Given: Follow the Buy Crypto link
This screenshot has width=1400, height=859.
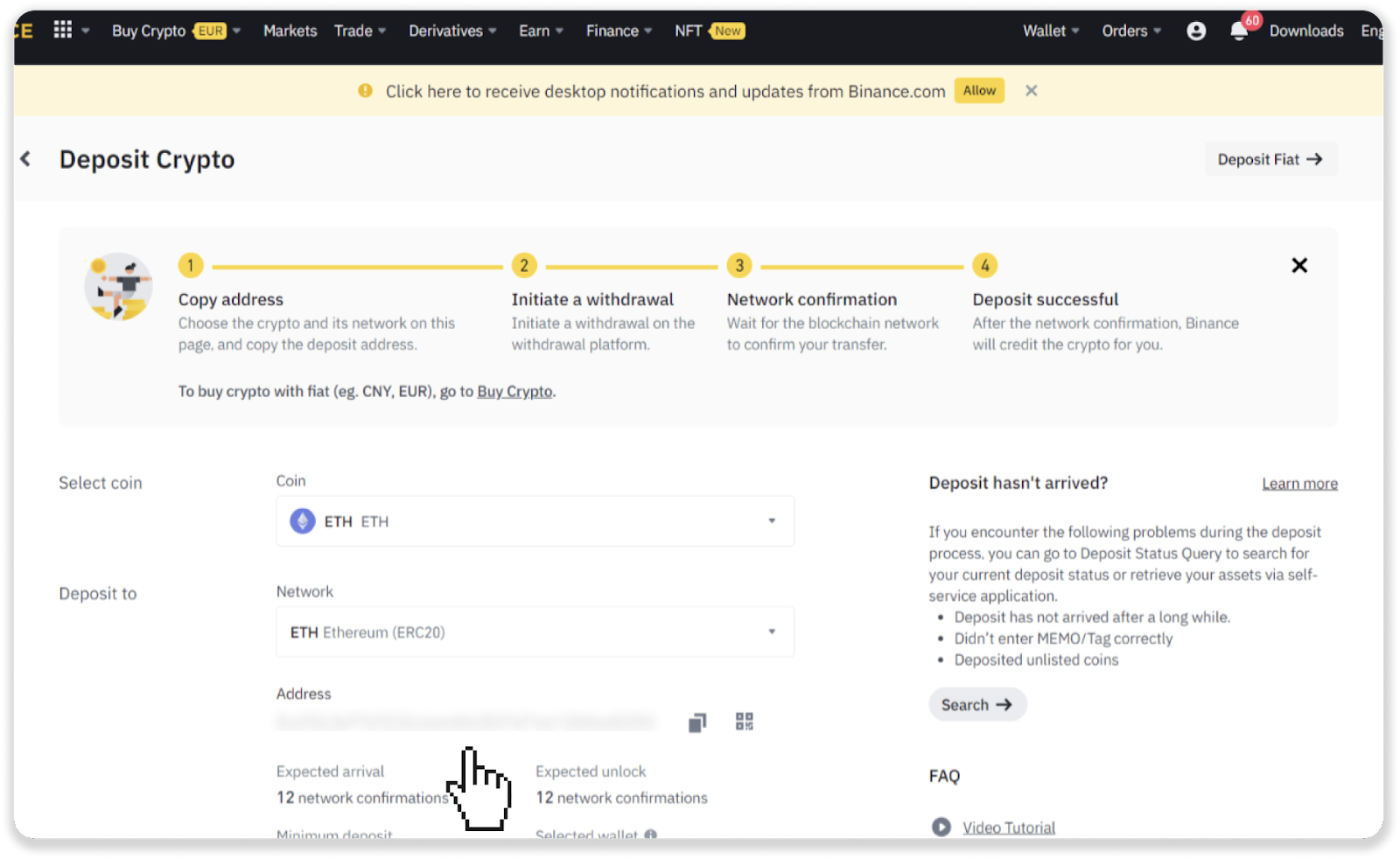Looking at the screenshot, I should (x=514, y=392).
